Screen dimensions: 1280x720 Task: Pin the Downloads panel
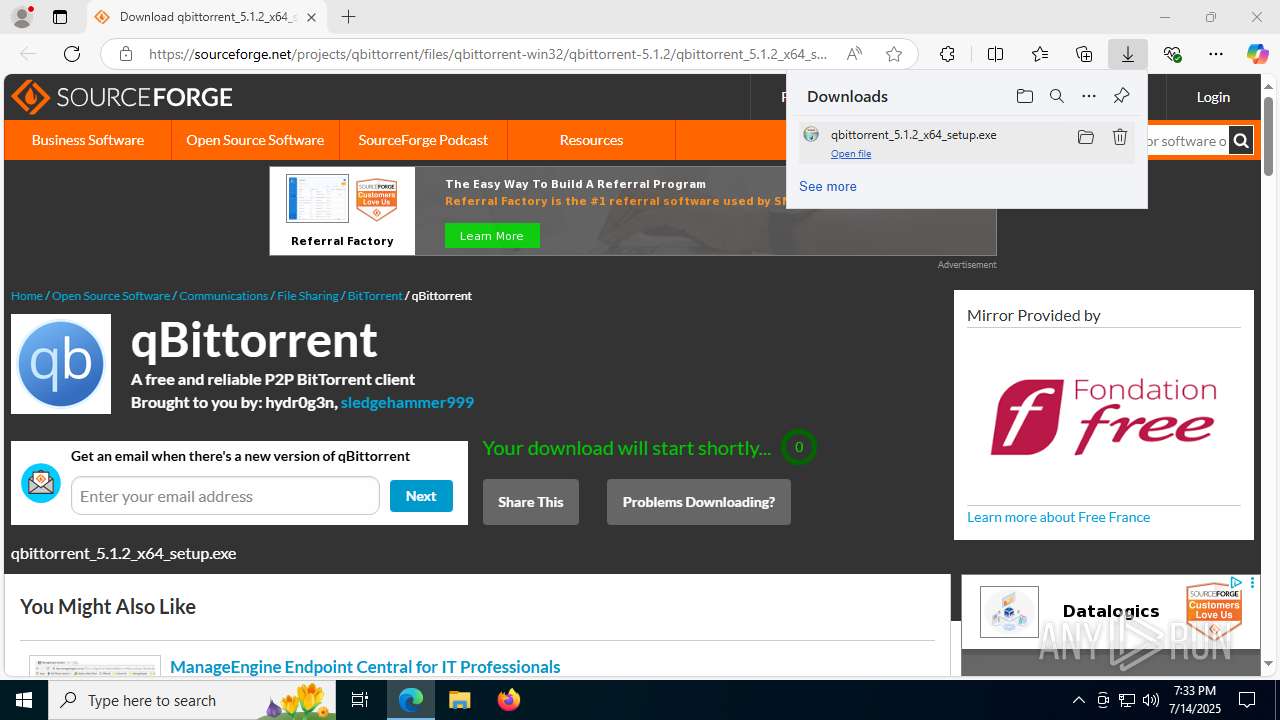pos(1121,96)
